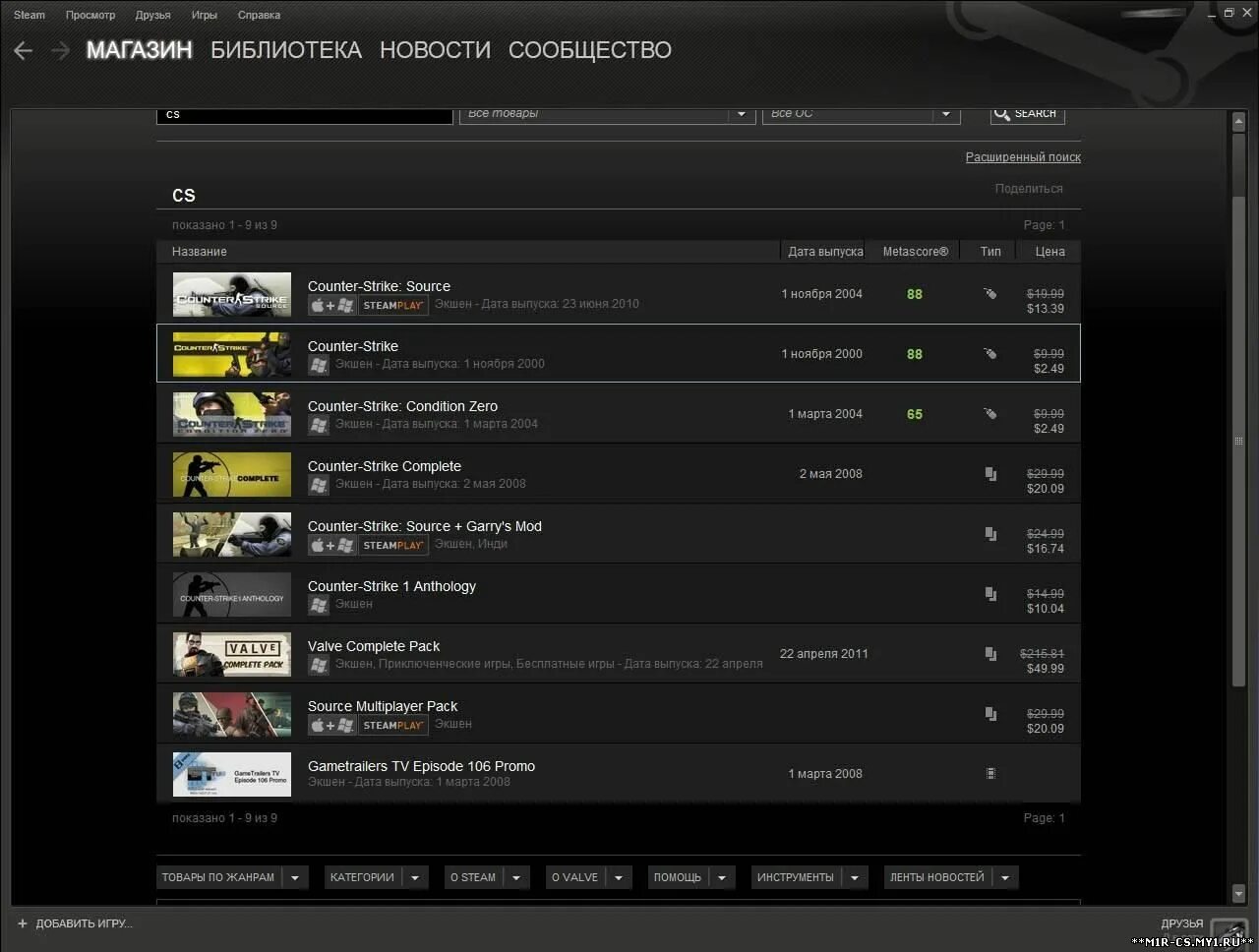The height and width of the screenshot is (952, 1259).
Task: Sort by 'Дата выпуска' column header
Action: tap(825, 252)
